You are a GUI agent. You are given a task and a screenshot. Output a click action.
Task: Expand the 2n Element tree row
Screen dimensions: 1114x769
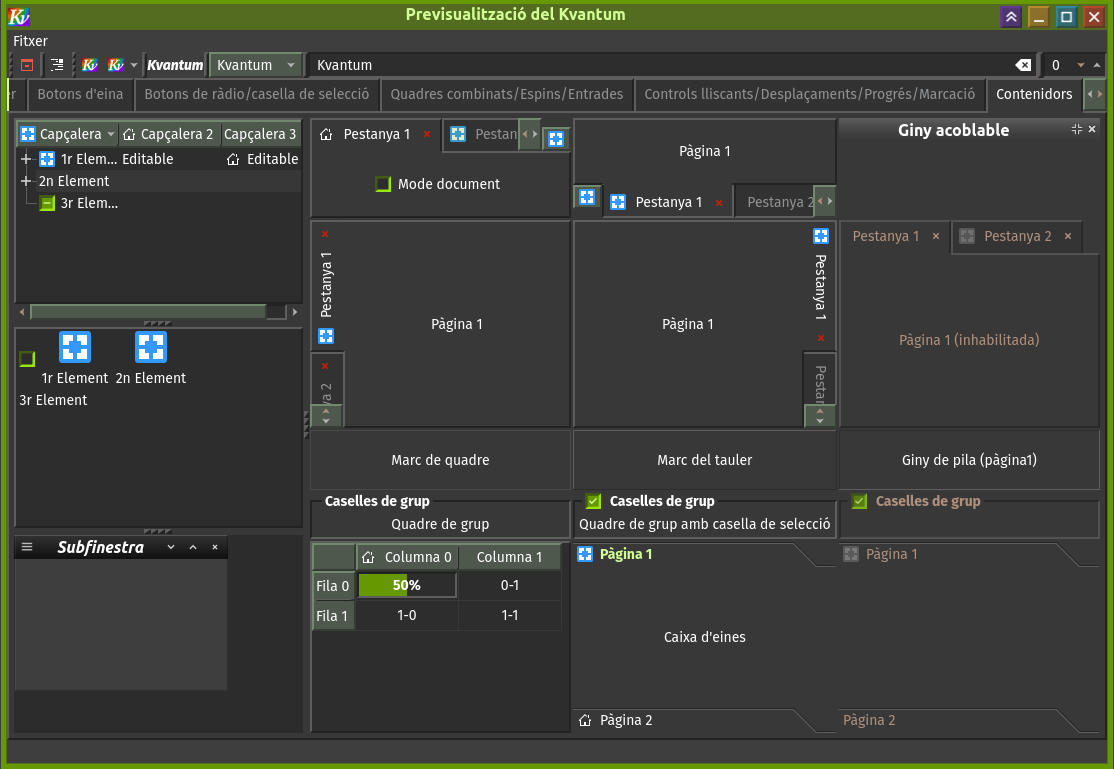[x=26, y=181]
